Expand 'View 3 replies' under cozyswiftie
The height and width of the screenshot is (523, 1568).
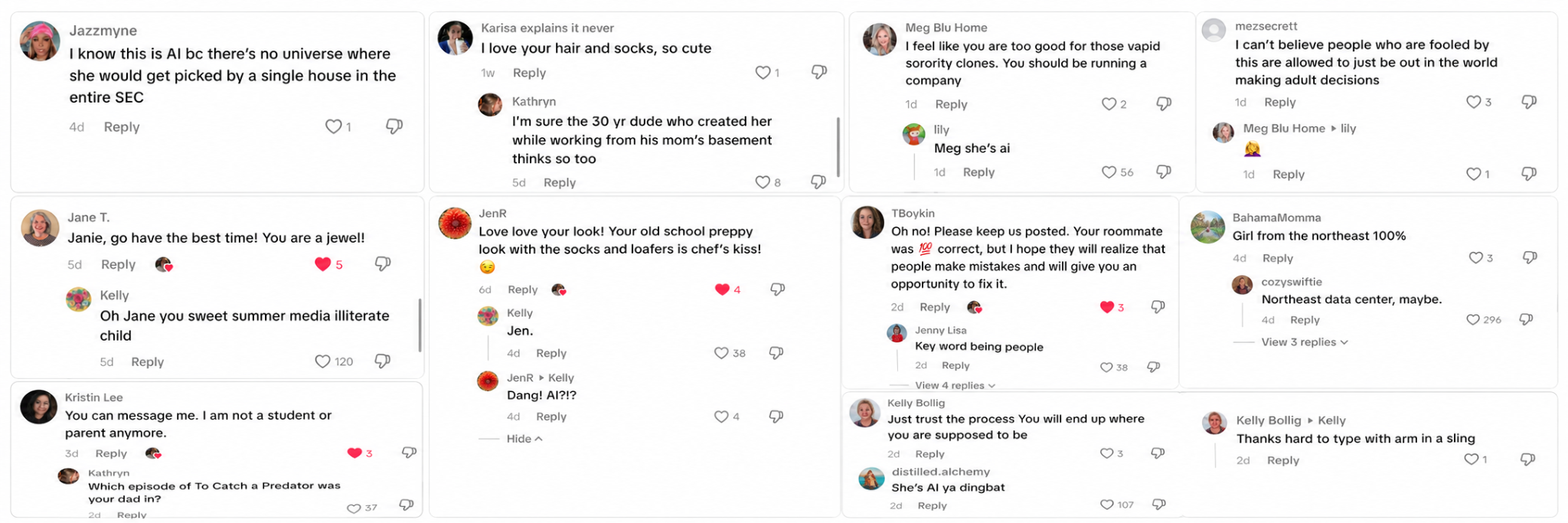tap(1305, 342)
